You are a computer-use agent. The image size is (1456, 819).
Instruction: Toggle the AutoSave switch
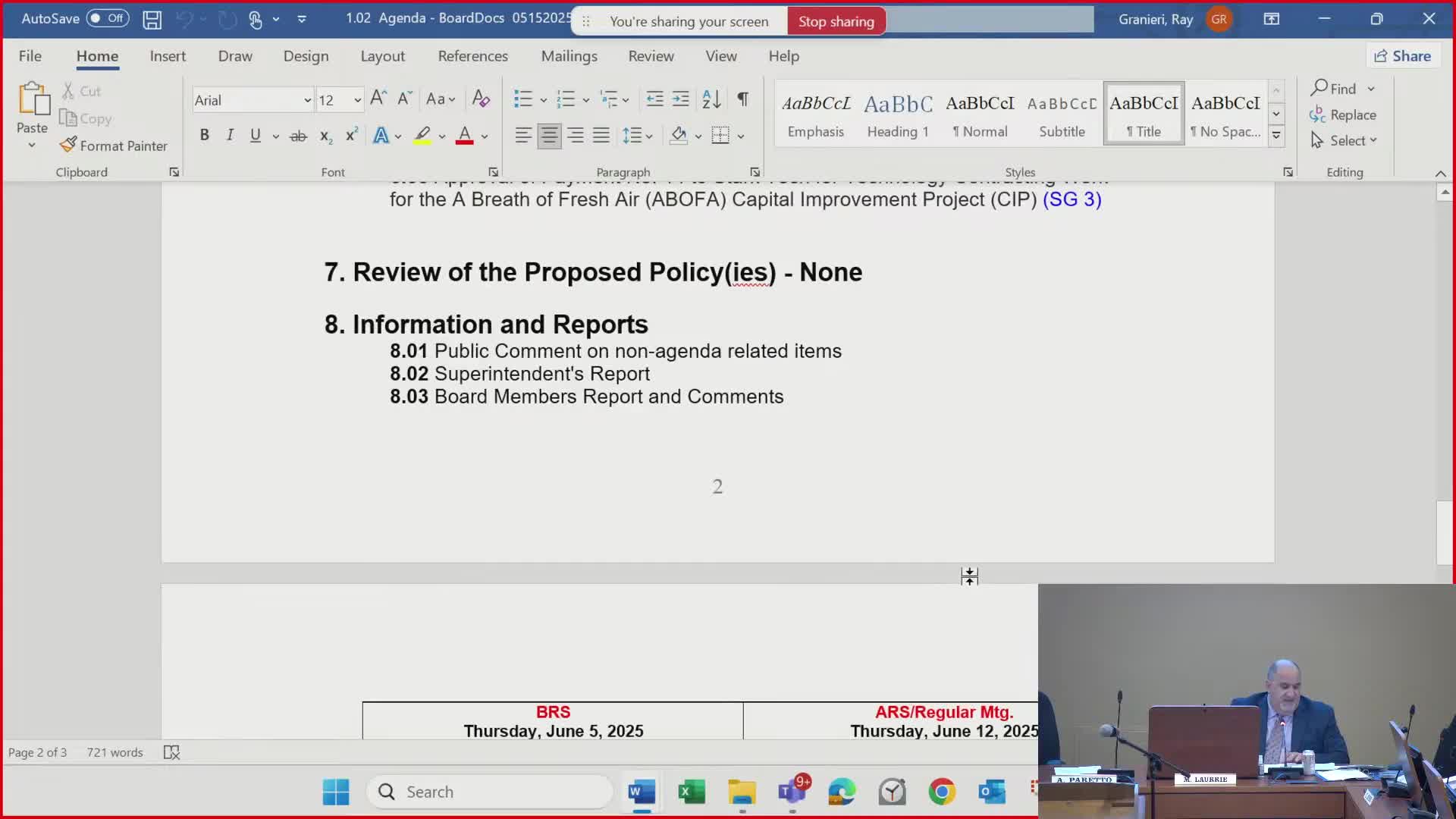tap(107, 18)
